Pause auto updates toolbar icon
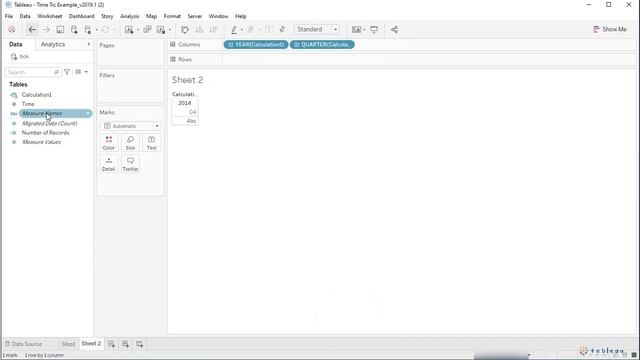 point(88,29)
